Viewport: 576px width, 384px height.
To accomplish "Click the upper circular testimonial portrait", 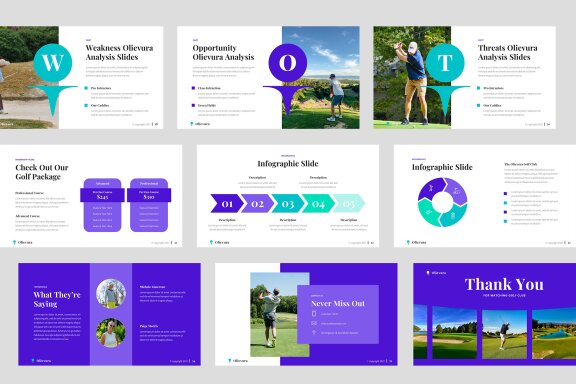I will pos(111,294).
